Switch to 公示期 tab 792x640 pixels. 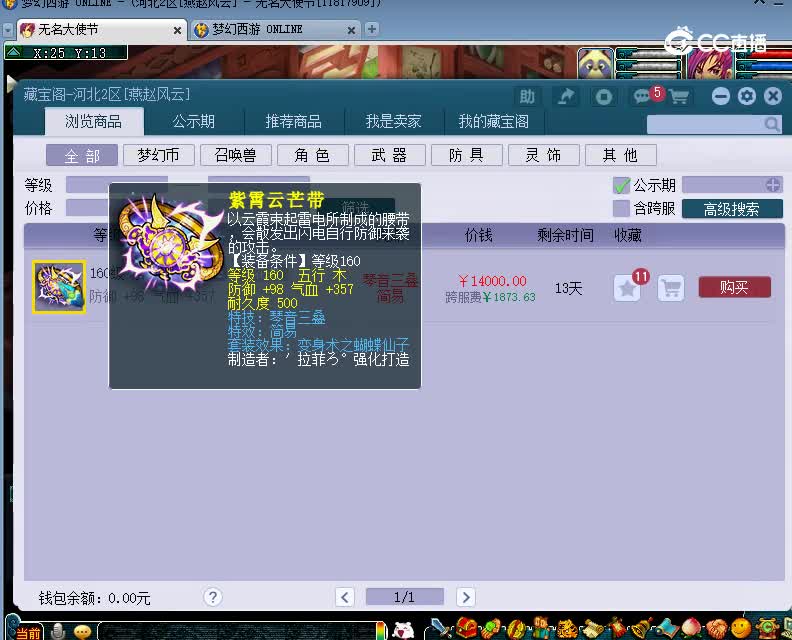point(193,121)
